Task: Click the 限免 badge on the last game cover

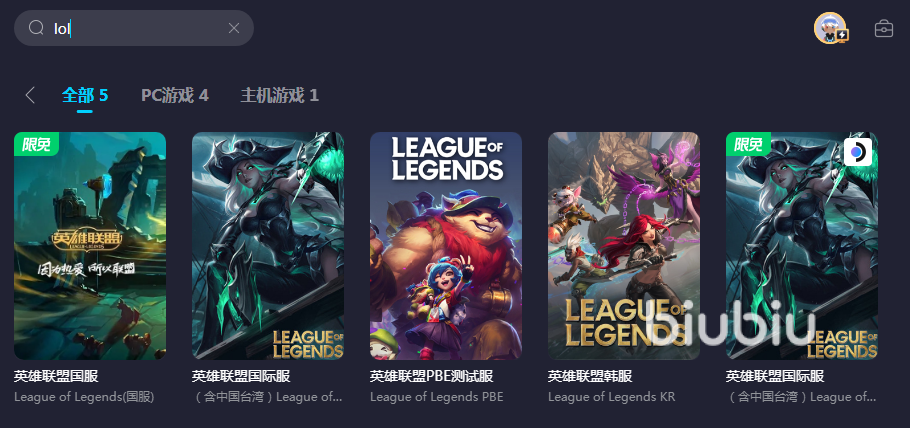Action: tap(748, 144)
